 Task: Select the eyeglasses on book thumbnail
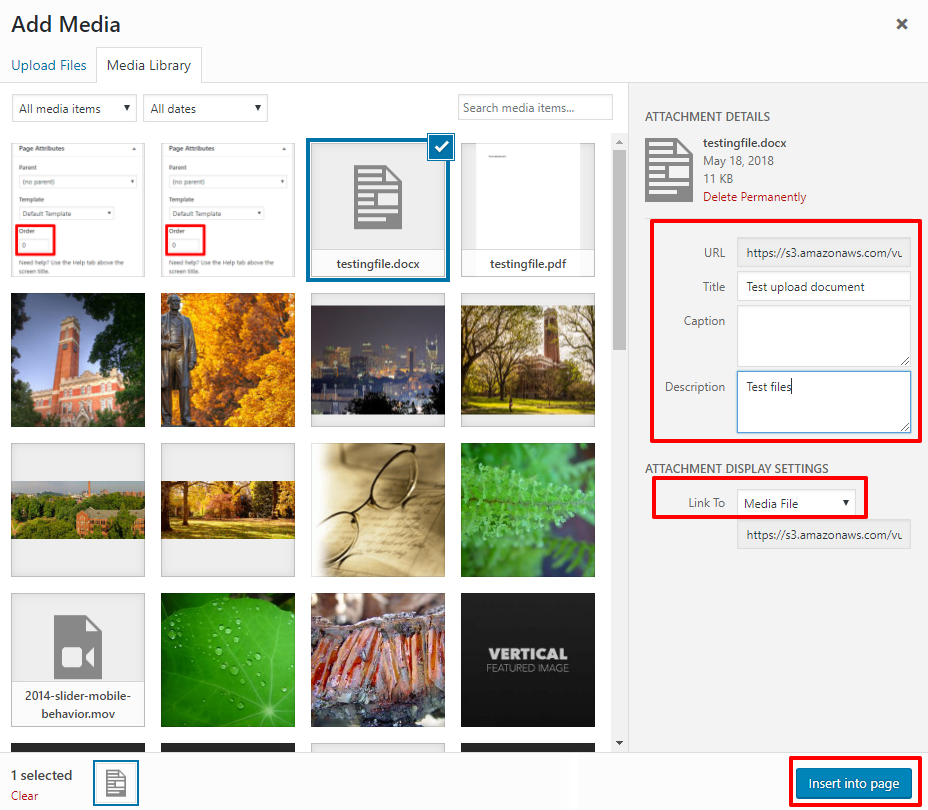point(377,510)
